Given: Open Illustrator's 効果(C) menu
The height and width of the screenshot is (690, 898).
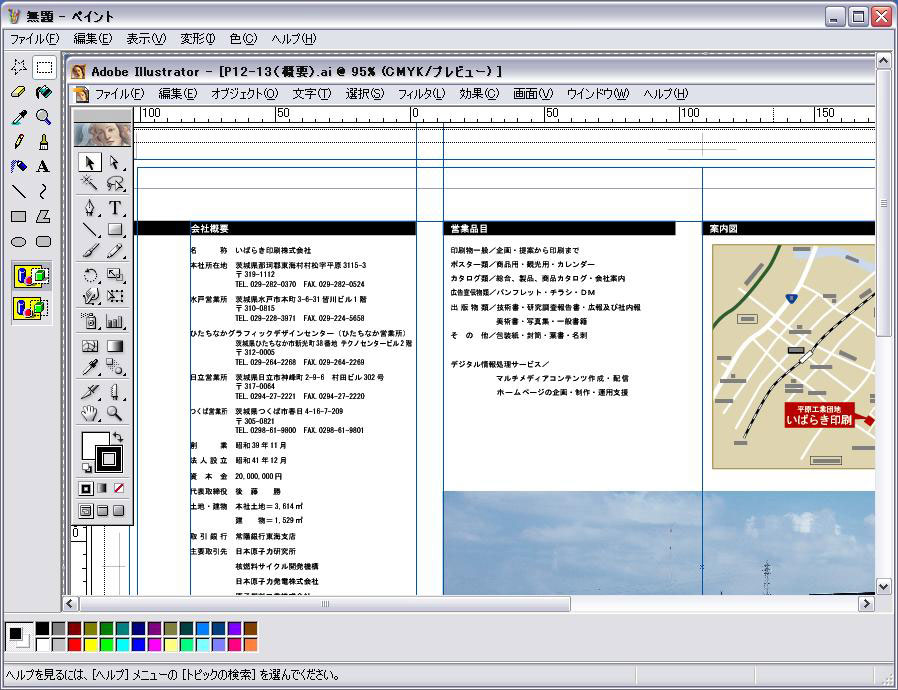Looking at the screenshot, I should [479, 94].
